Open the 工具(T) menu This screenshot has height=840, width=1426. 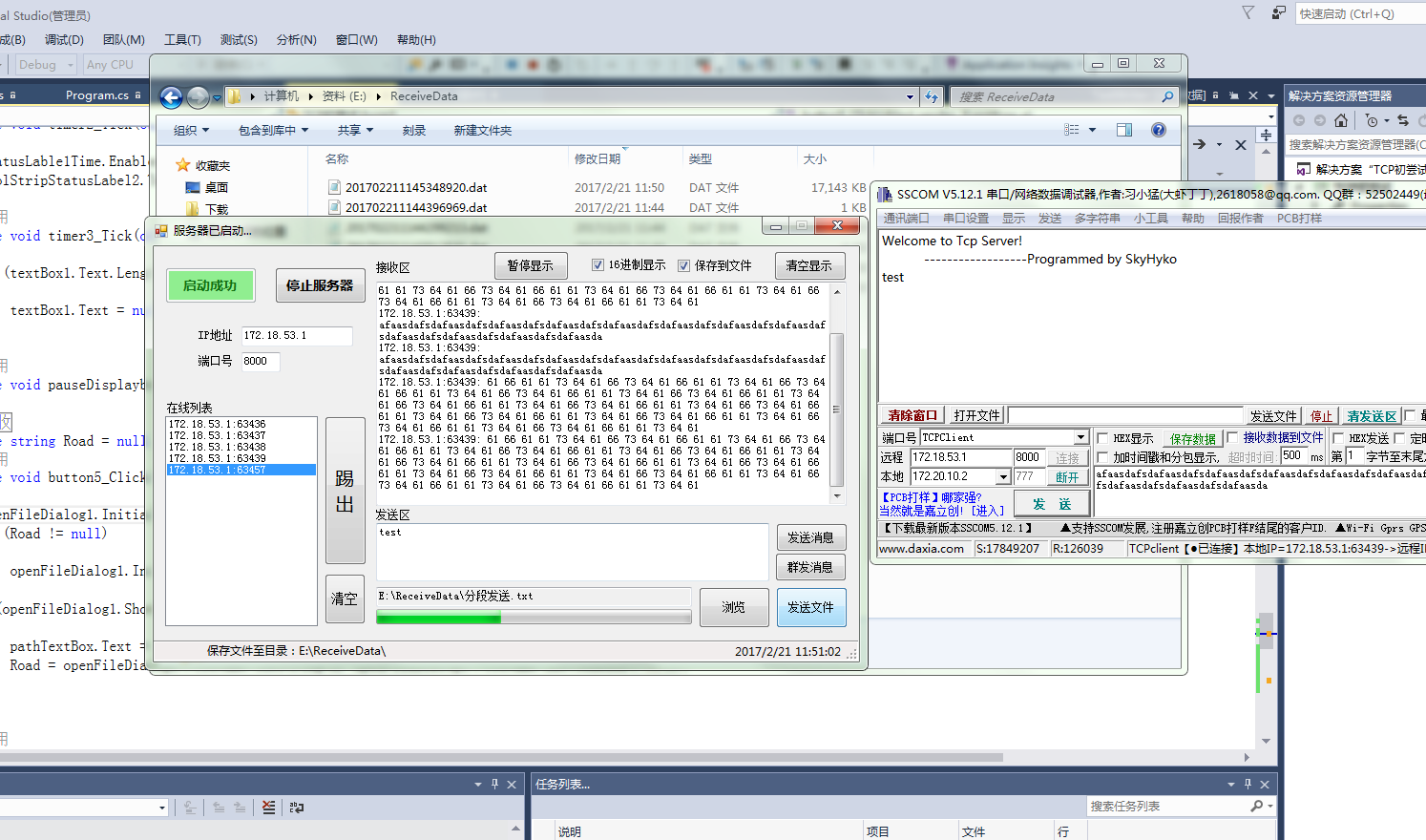pyautogui.click(x=182, y=40)
